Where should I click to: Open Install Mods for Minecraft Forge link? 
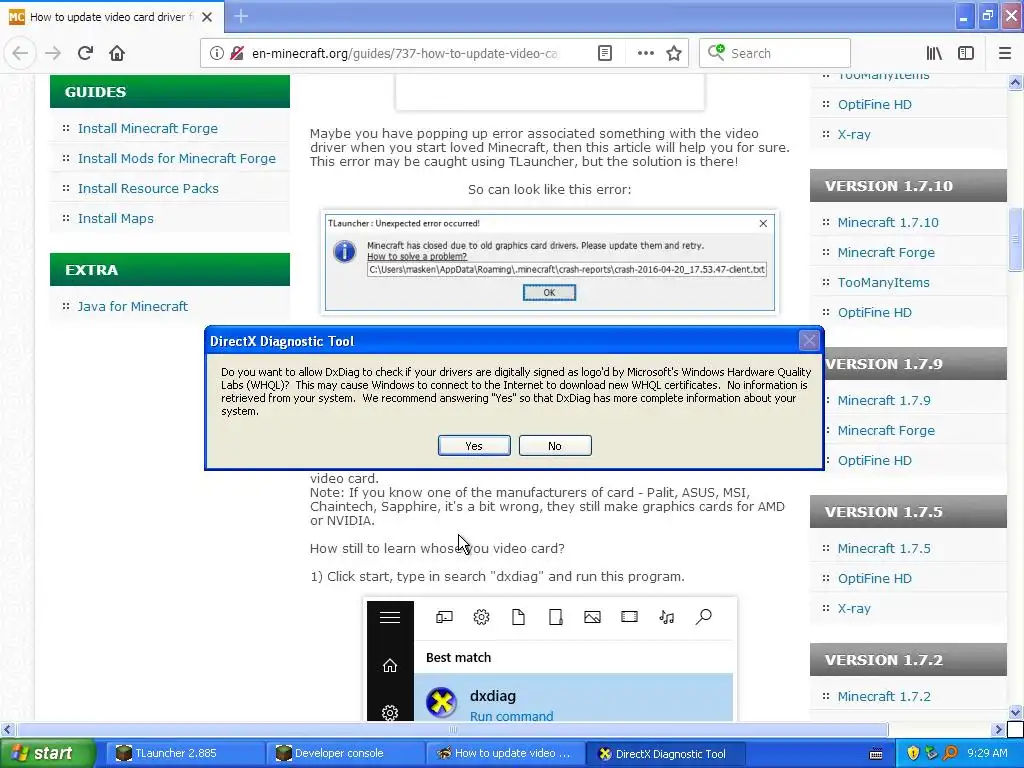[x=176, y=158]
